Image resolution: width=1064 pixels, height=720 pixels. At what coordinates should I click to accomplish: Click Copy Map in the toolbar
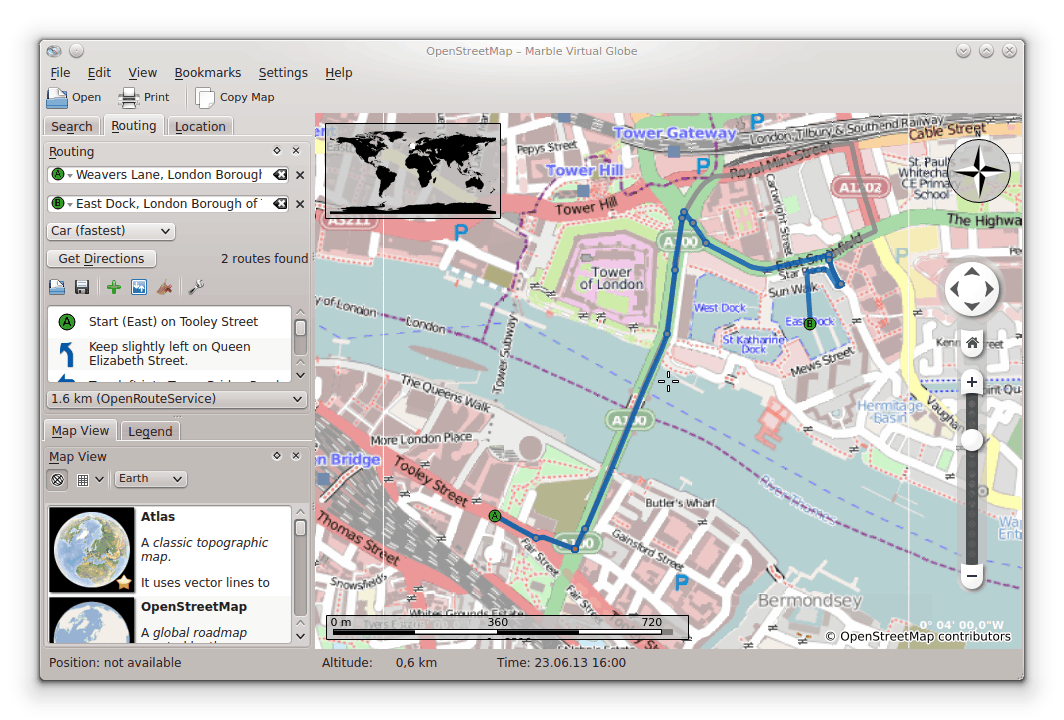point(235,98)
